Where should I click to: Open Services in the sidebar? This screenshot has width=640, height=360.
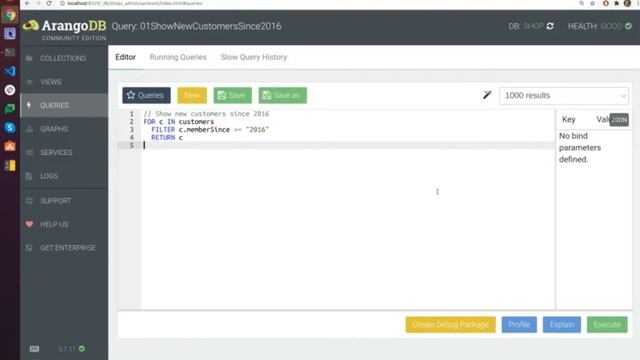pyautogui.click(x=64, y=153)
